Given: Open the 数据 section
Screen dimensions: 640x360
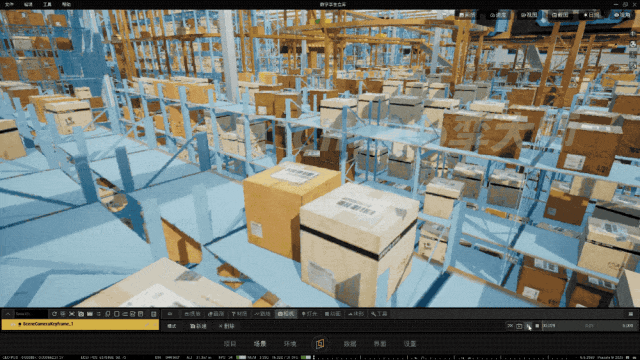Looking at the screenshot, I should (x=350, y=344).
